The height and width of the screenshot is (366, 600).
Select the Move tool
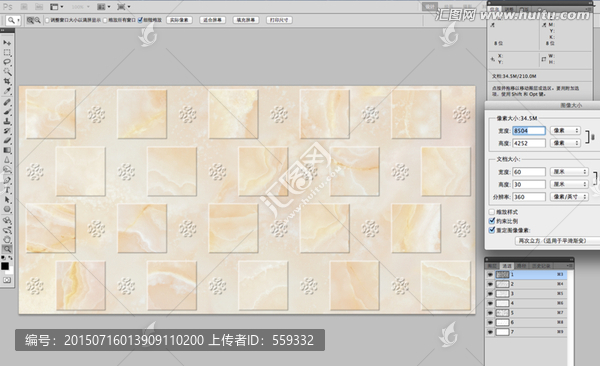pyautogui.click(x=7, y=43)
